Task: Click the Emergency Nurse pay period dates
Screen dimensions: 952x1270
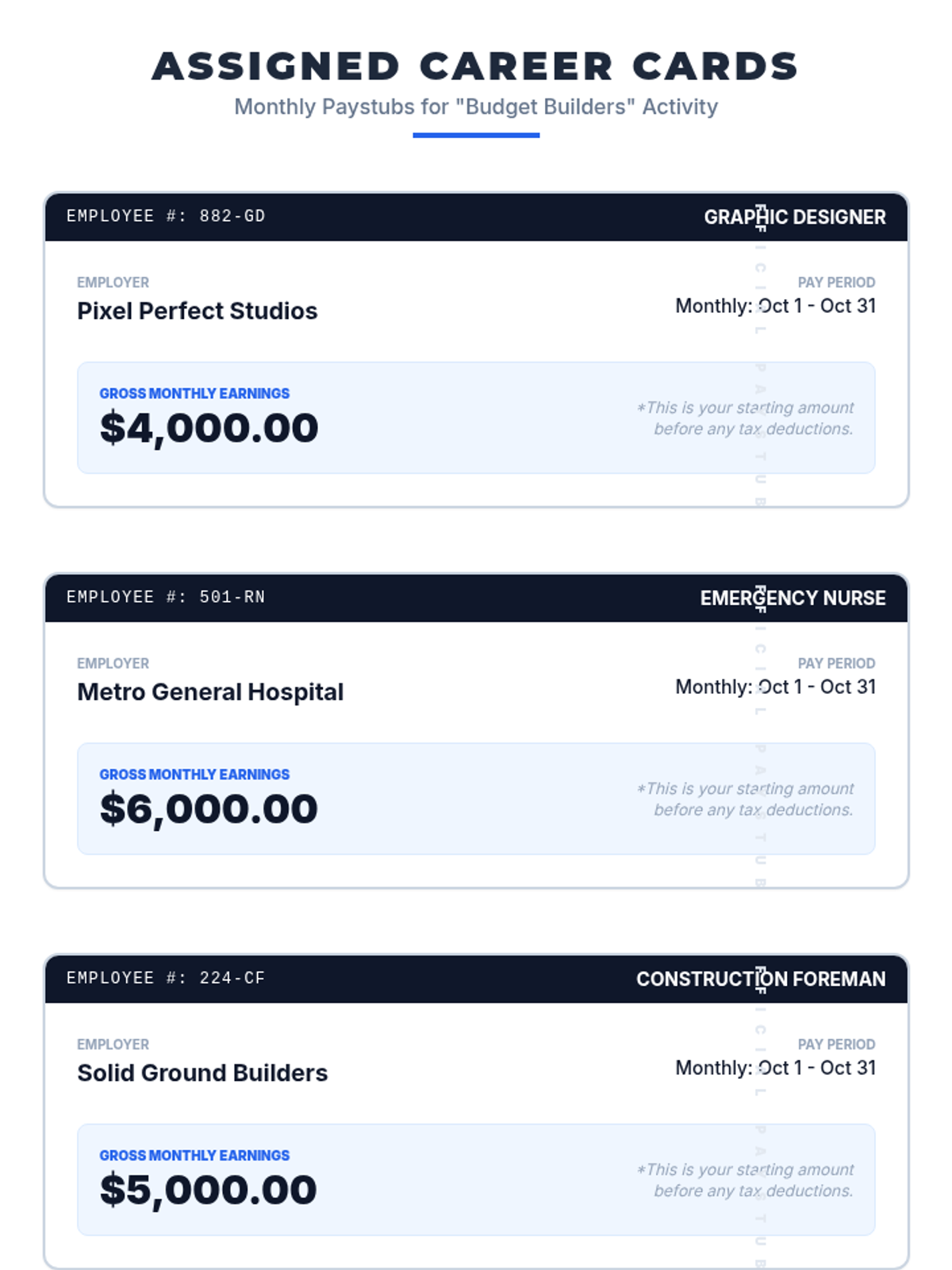Action: click(x=775, y=687)
